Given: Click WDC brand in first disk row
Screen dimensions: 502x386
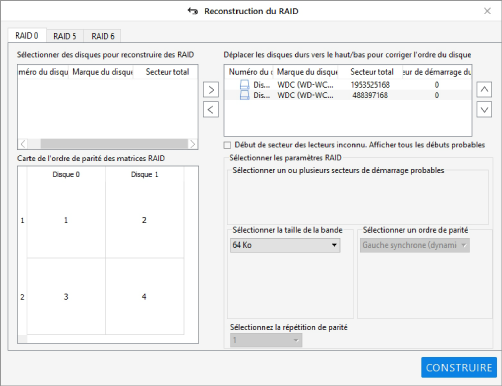Looking at the screenshot, I should point(305,85).
